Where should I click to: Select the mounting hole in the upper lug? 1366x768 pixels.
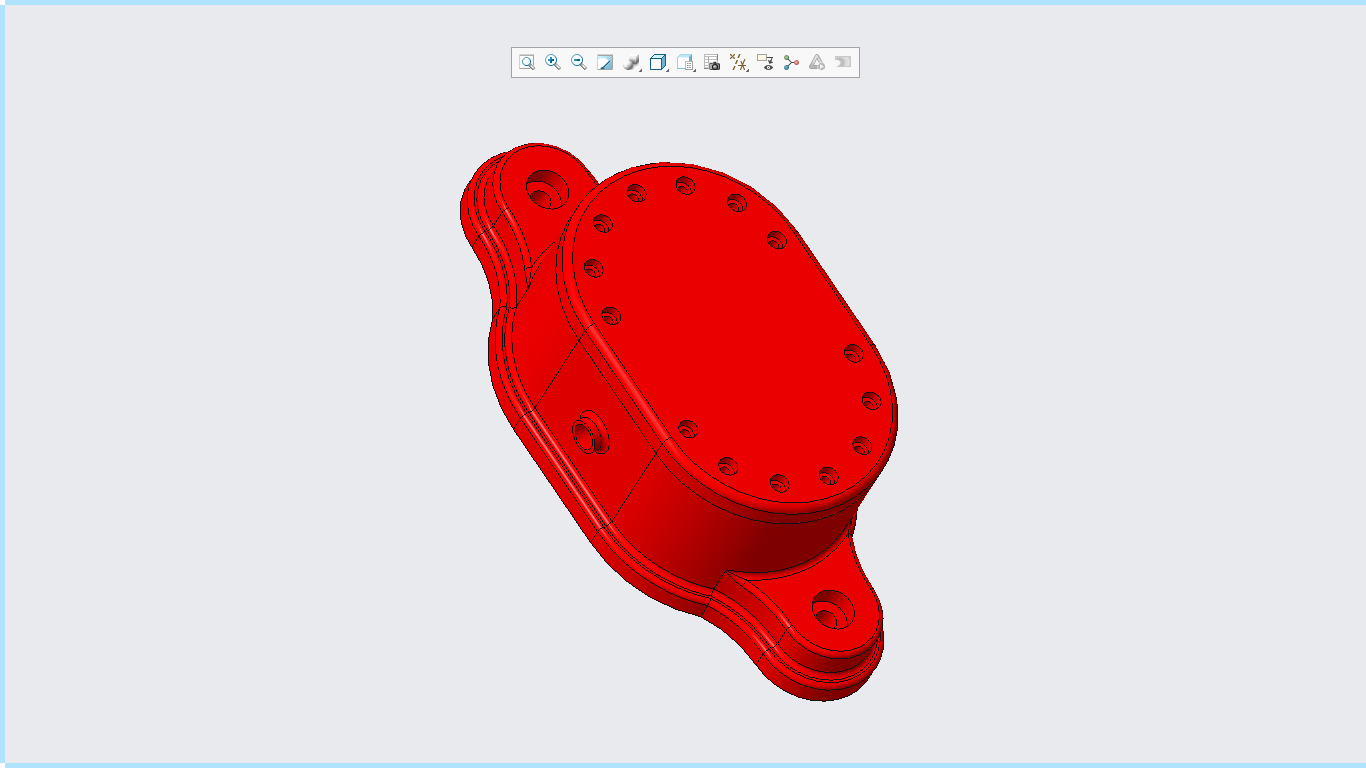[x=545, y=189]
